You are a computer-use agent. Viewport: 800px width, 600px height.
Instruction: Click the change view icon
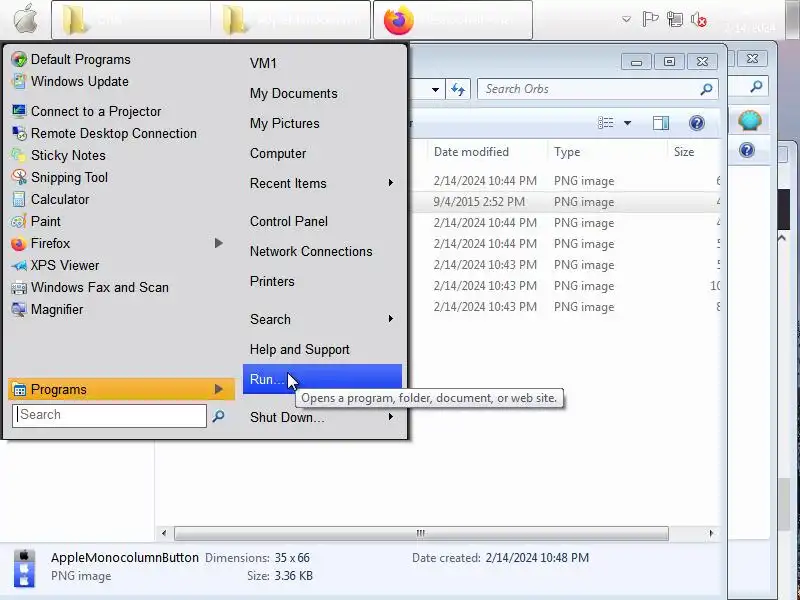point(606,123)
